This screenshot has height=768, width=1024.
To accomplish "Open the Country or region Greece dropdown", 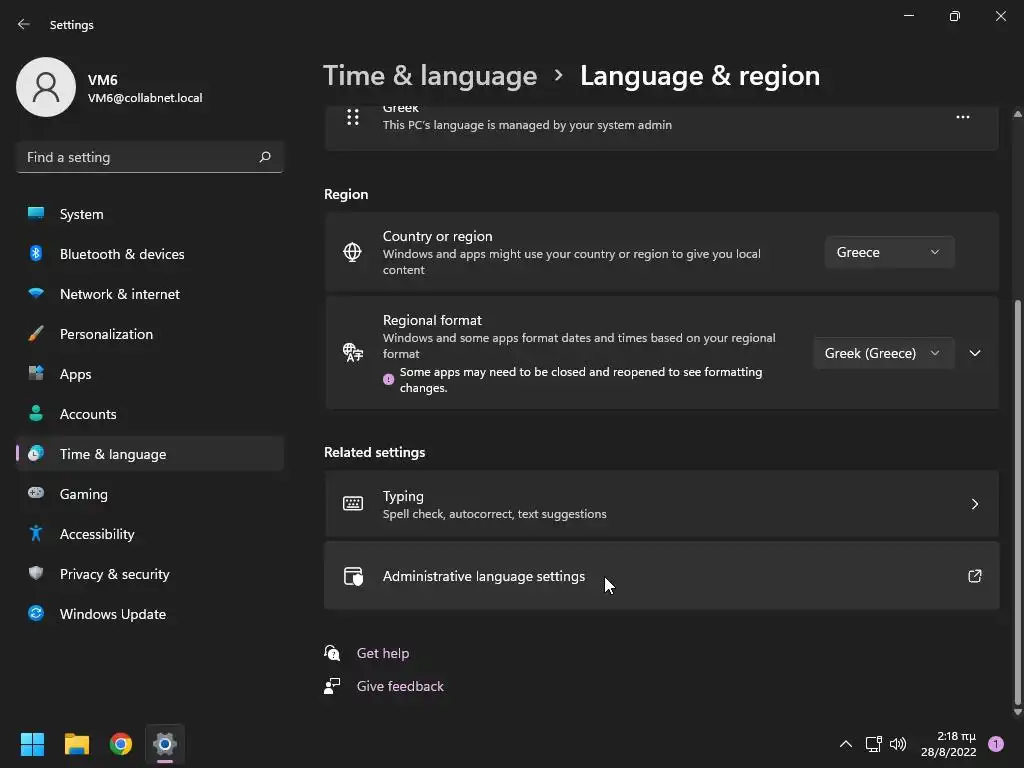I will point(889,252).
